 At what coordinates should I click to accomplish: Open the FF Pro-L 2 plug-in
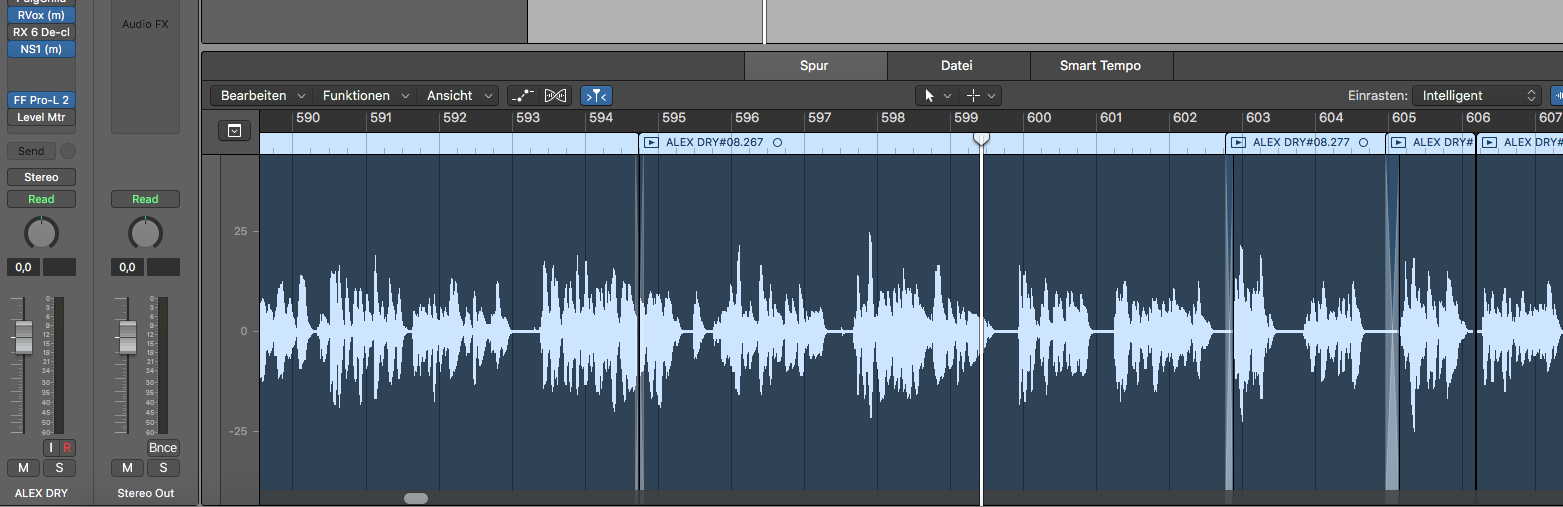[41, 100]
